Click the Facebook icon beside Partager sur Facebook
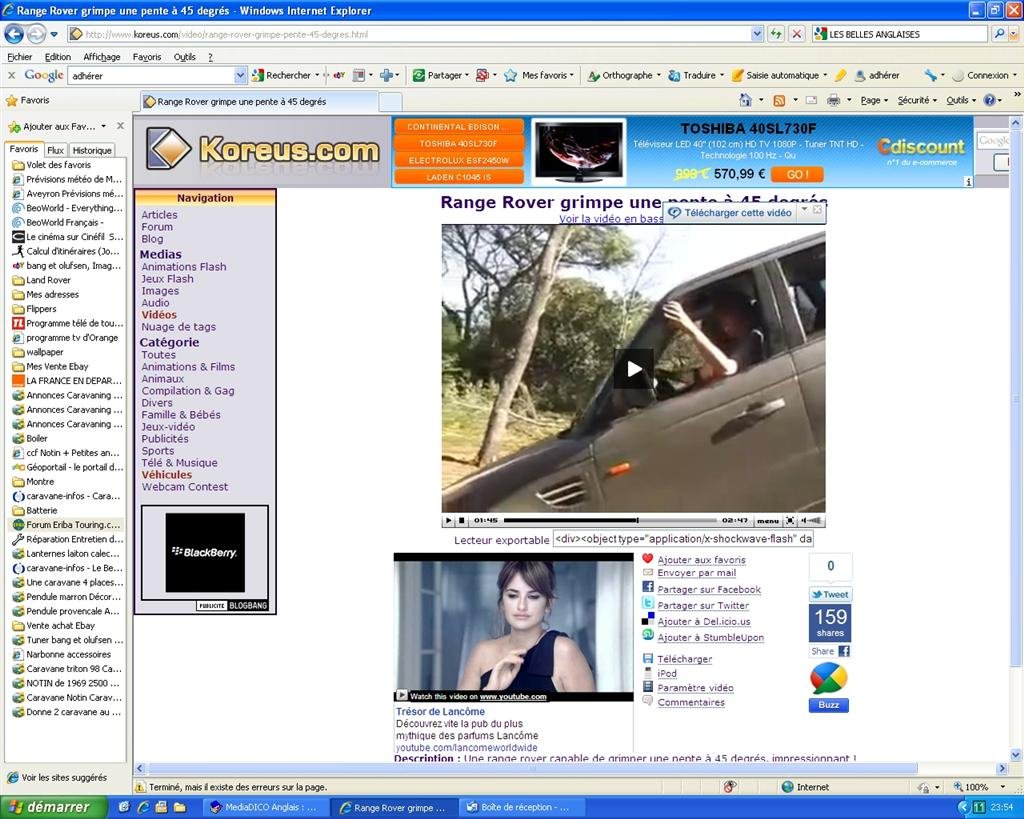This screenshot has width=1024, height=819. point(648,587)
